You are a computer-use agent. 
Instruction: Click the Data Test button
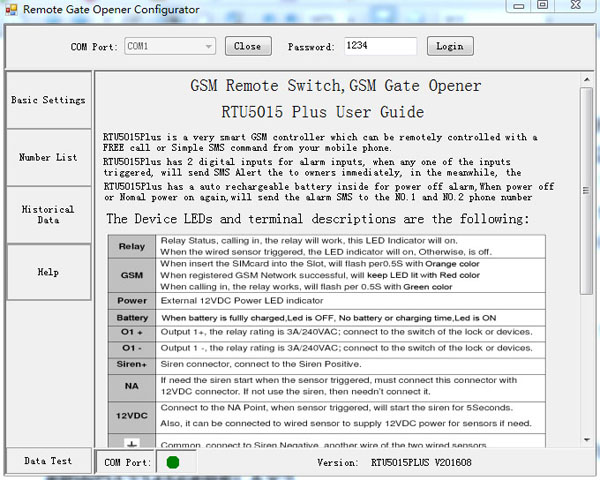[x=49, y=461]
